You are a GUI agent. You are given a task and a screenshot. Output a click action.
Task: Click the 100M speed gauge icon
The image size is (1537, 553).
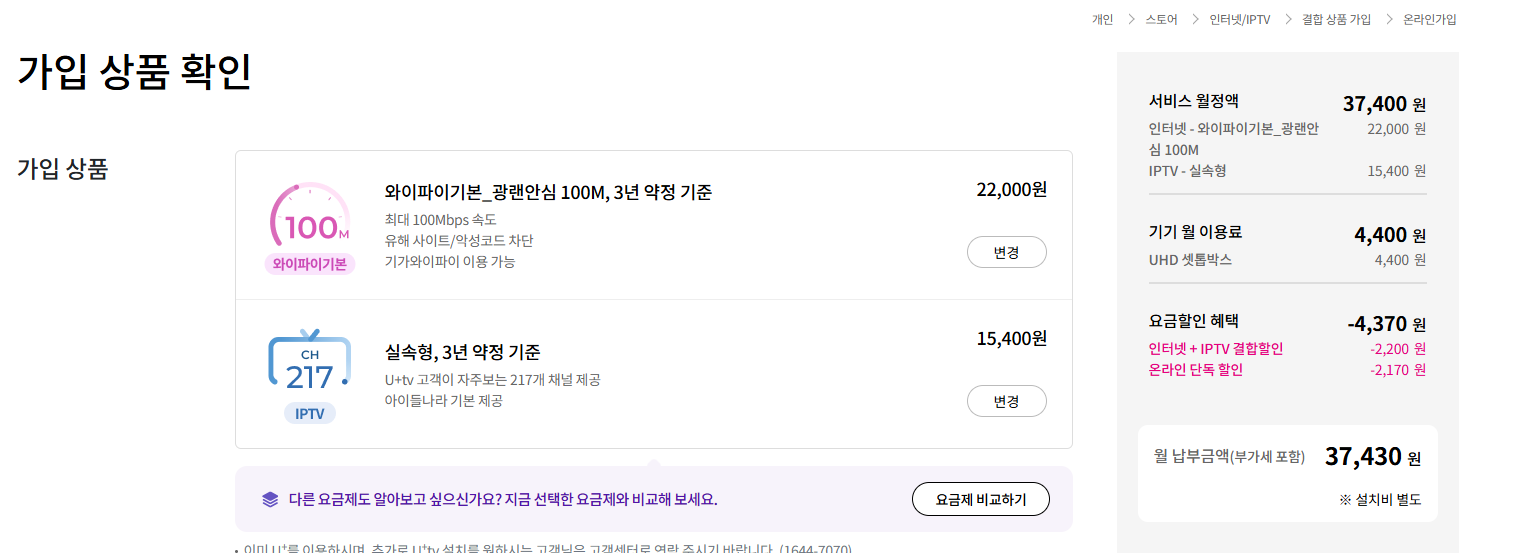310,218
